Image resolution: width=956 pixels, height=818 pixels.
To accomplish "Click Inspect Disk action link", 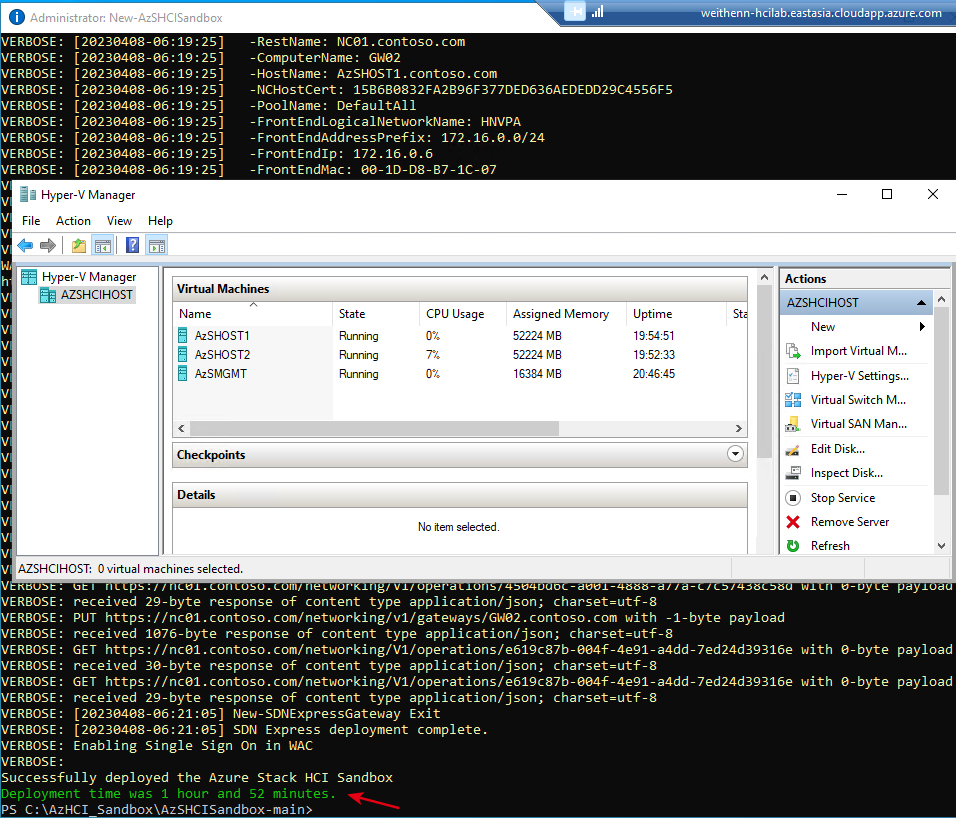I will click(846, 473).
